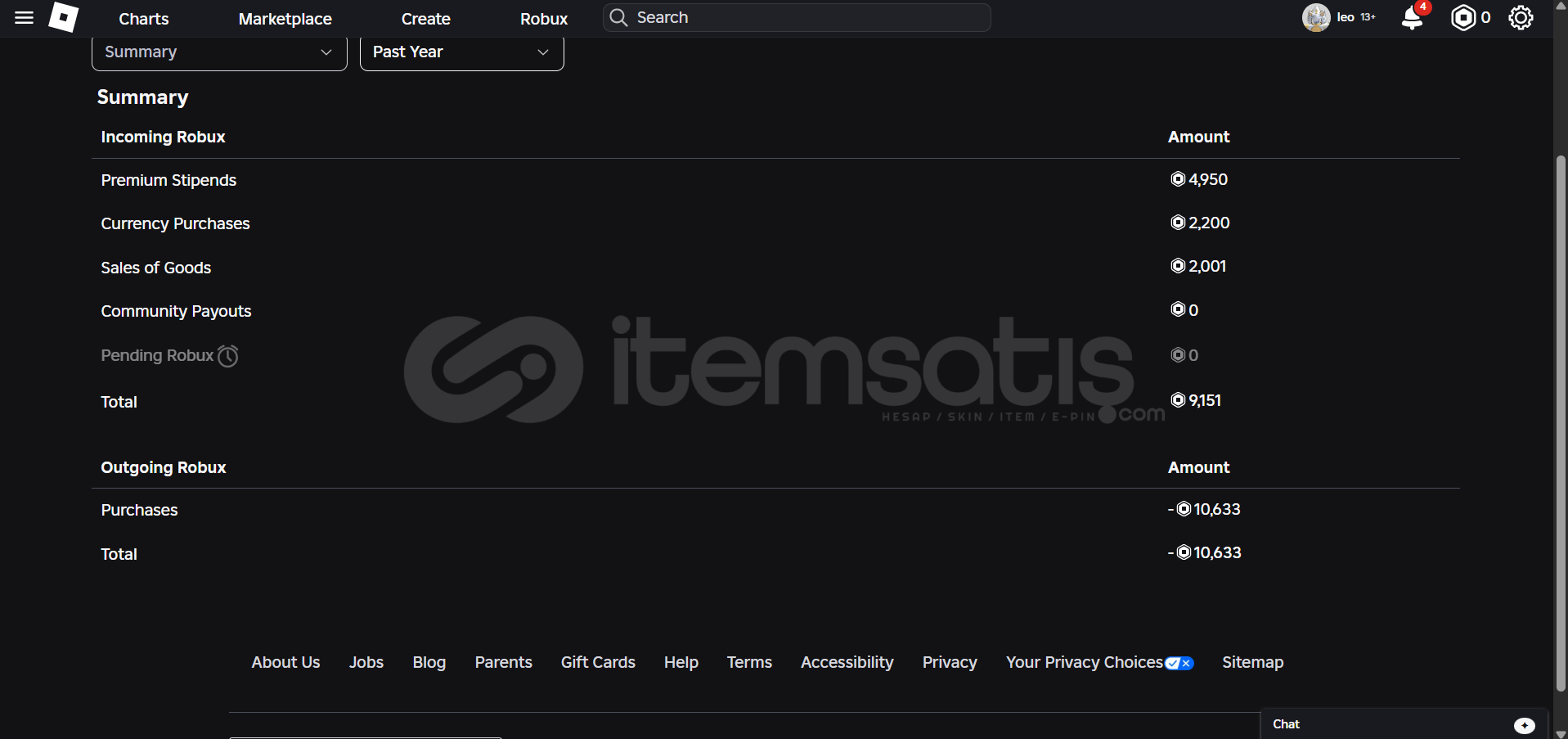Viewport: 1568px width, 739px height.
Task: Click the 2,001 Sales of Goods amount
Action: click(1198, 266)
